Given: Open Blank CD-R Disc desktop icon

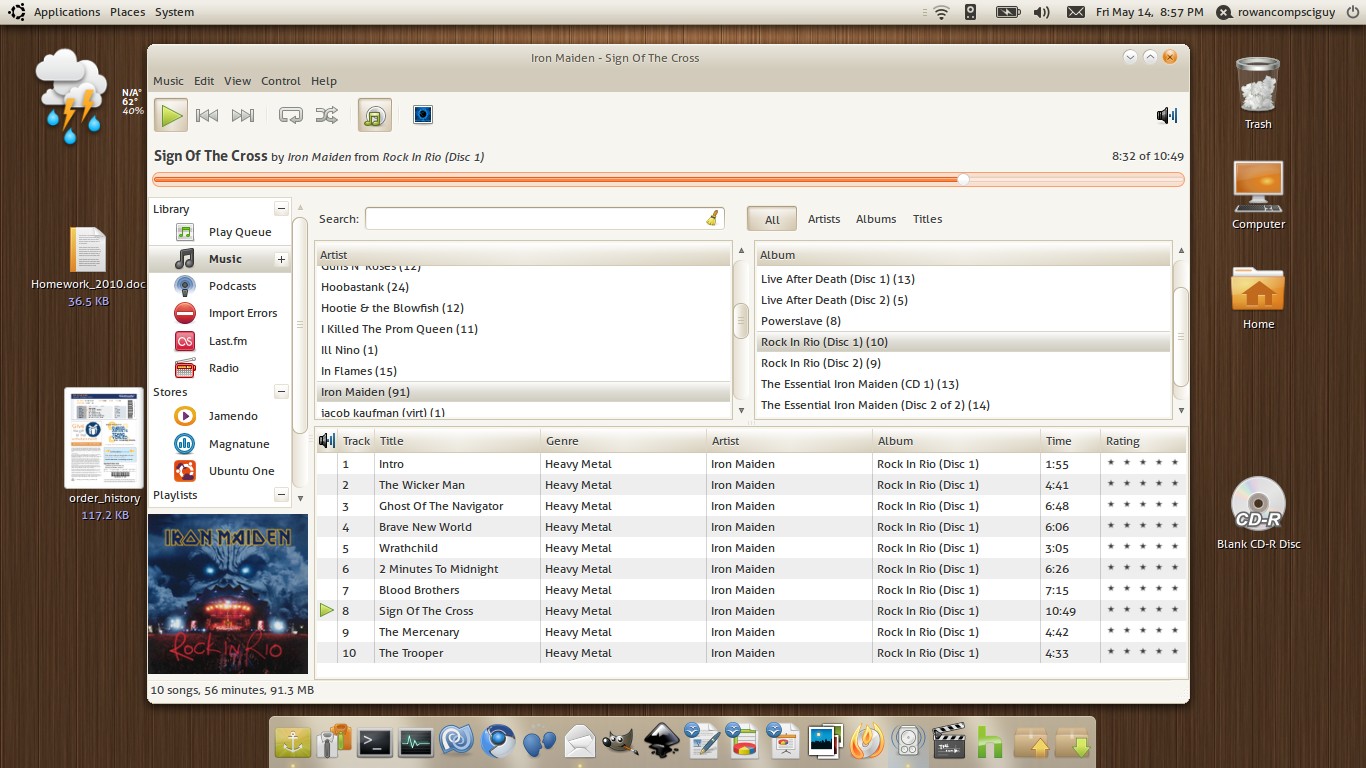Looking at the screenshot, I should 1258,513.
